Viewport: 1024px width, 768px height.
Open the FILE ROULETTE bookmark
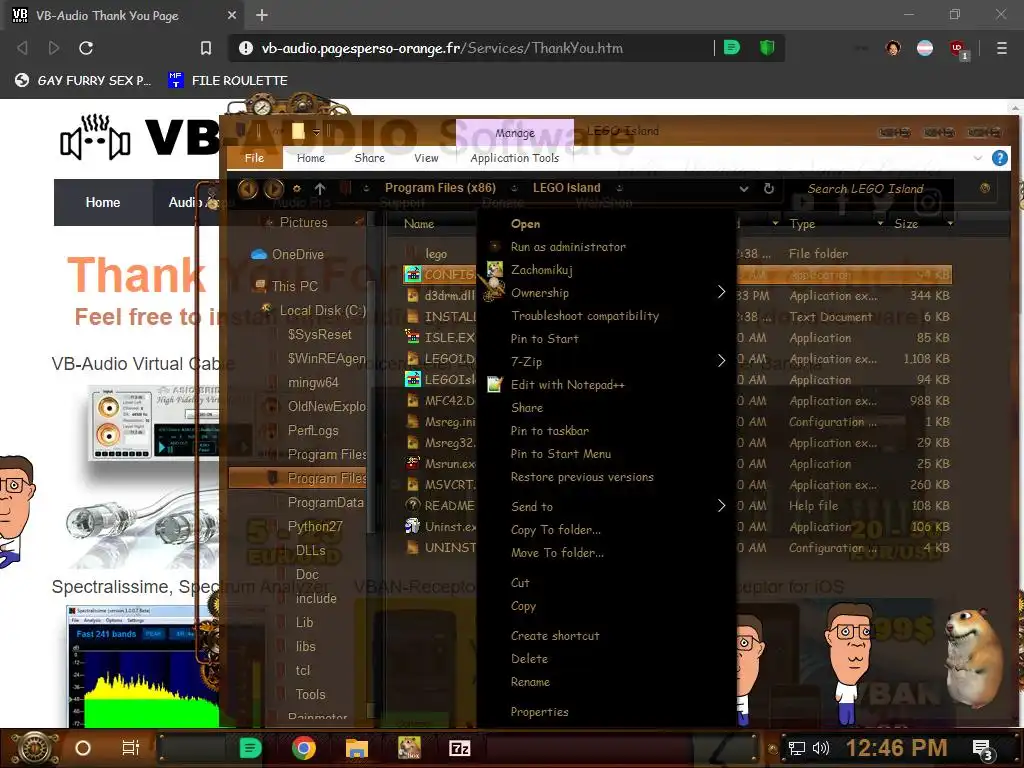228,80
